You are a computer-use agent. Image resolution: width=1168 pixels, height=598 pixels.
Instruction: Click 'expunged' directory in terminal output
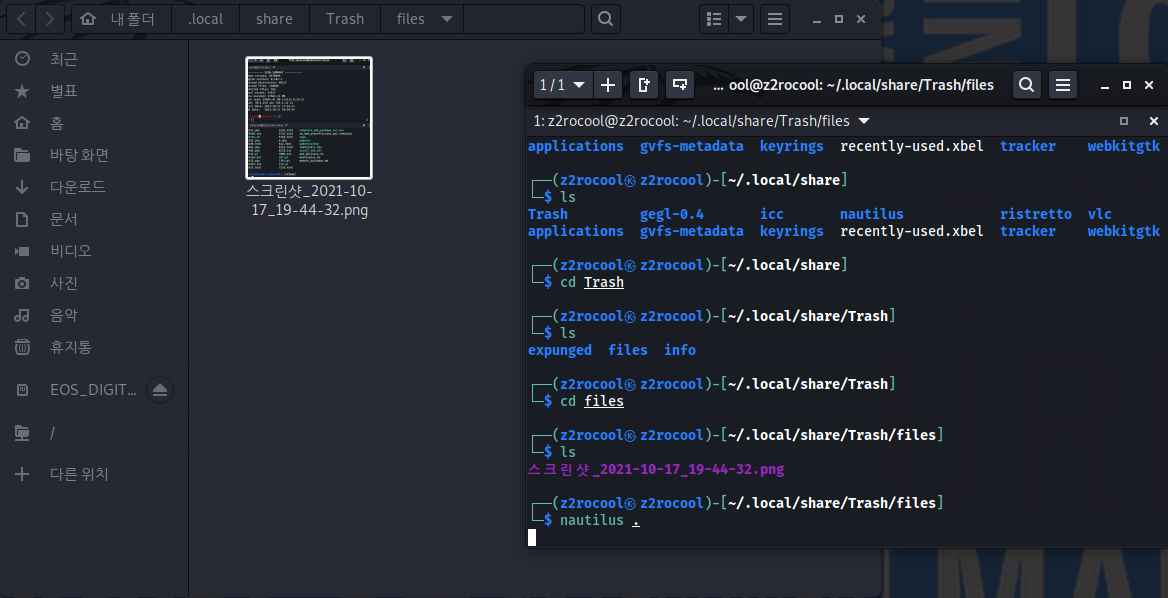click(x=559, y=350)
